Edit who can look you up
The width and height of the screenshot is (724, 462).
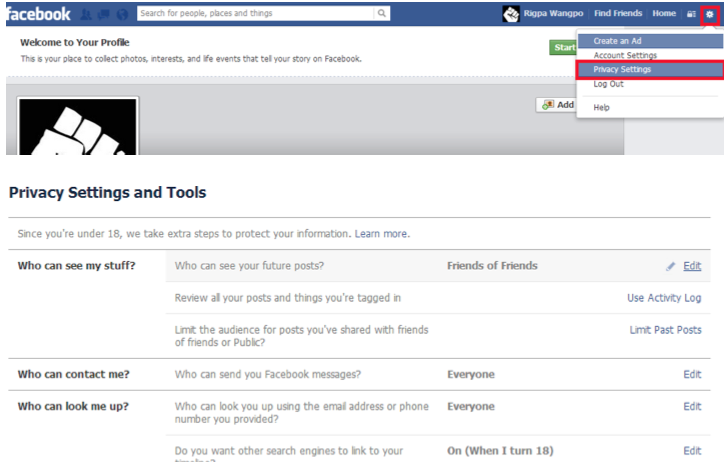692,407
